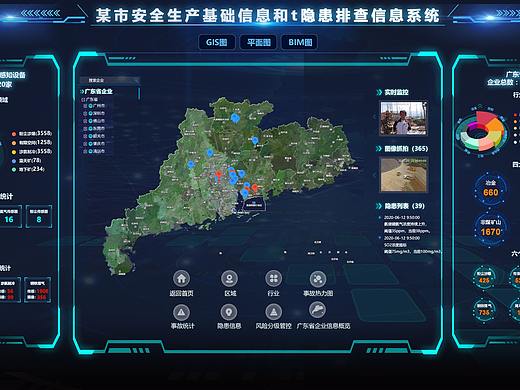Click the previous arrow beside 图像抓拍 image

point(375,175)
